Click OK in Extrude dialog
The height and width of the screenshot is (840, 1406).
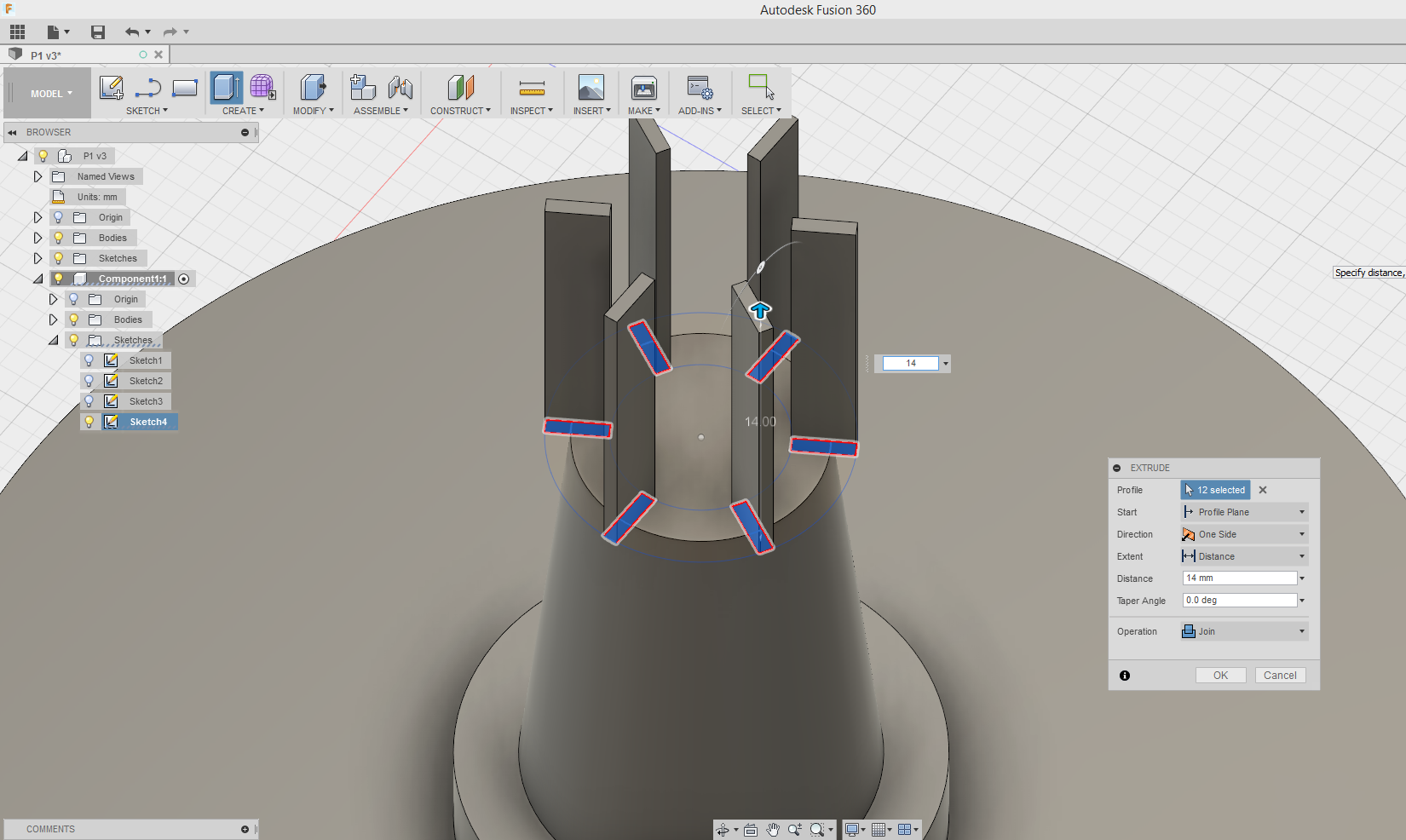click(1220, 675)
